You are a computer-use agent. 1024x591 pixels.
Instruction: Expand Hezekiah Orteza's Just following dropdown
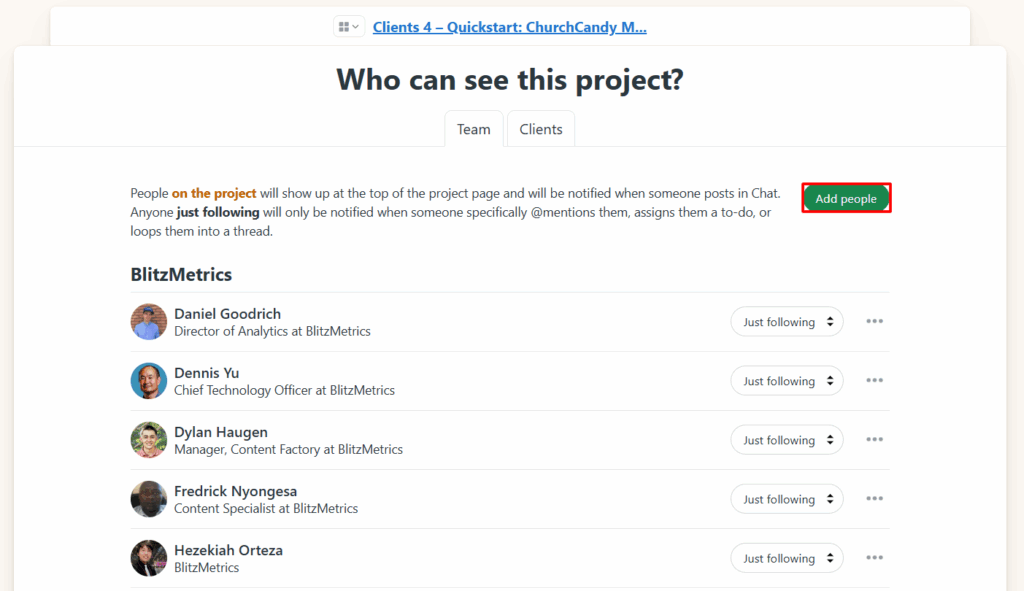pyautogui.click(x=787, y=558)
